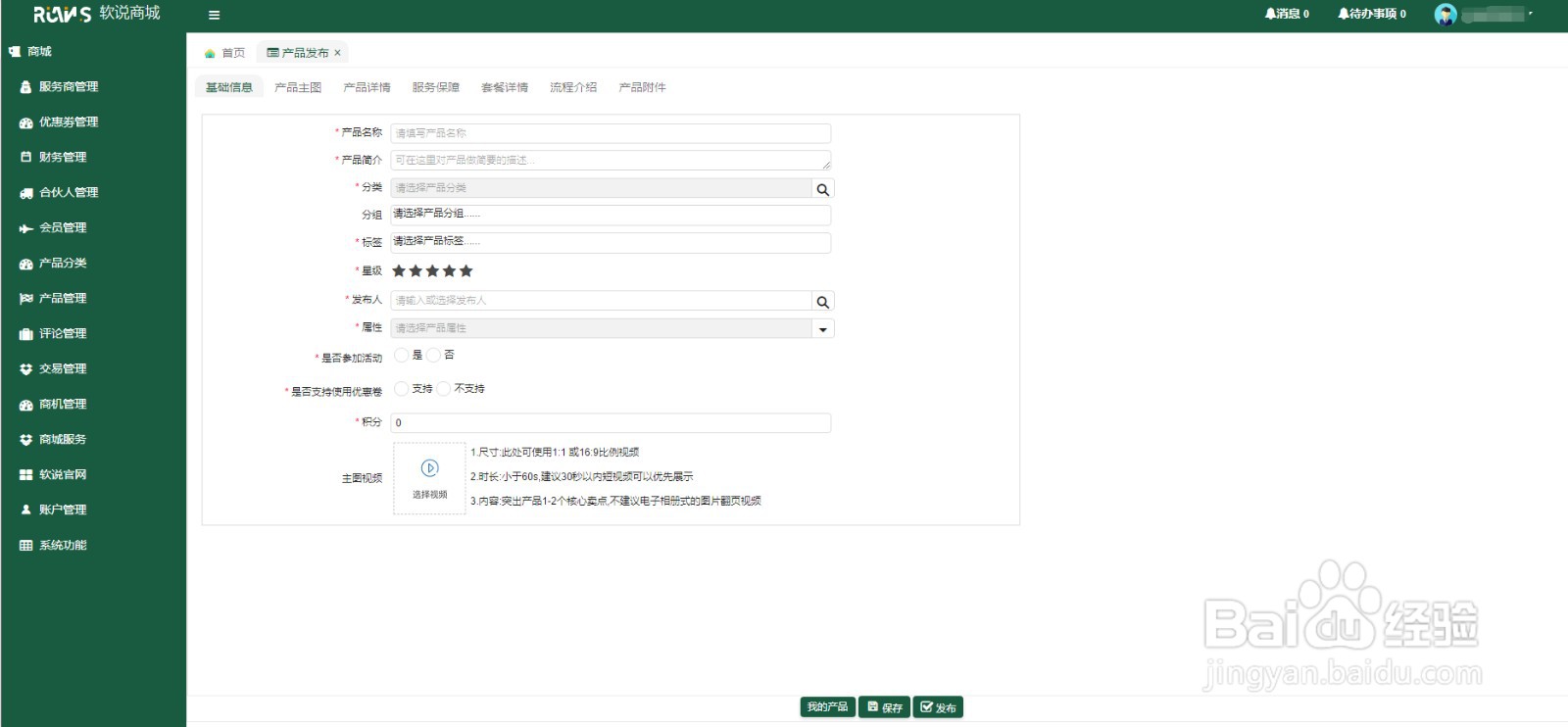The image size is (1568, 727).
Task: Go to the 首页 tab
Action: coord(224,53)
